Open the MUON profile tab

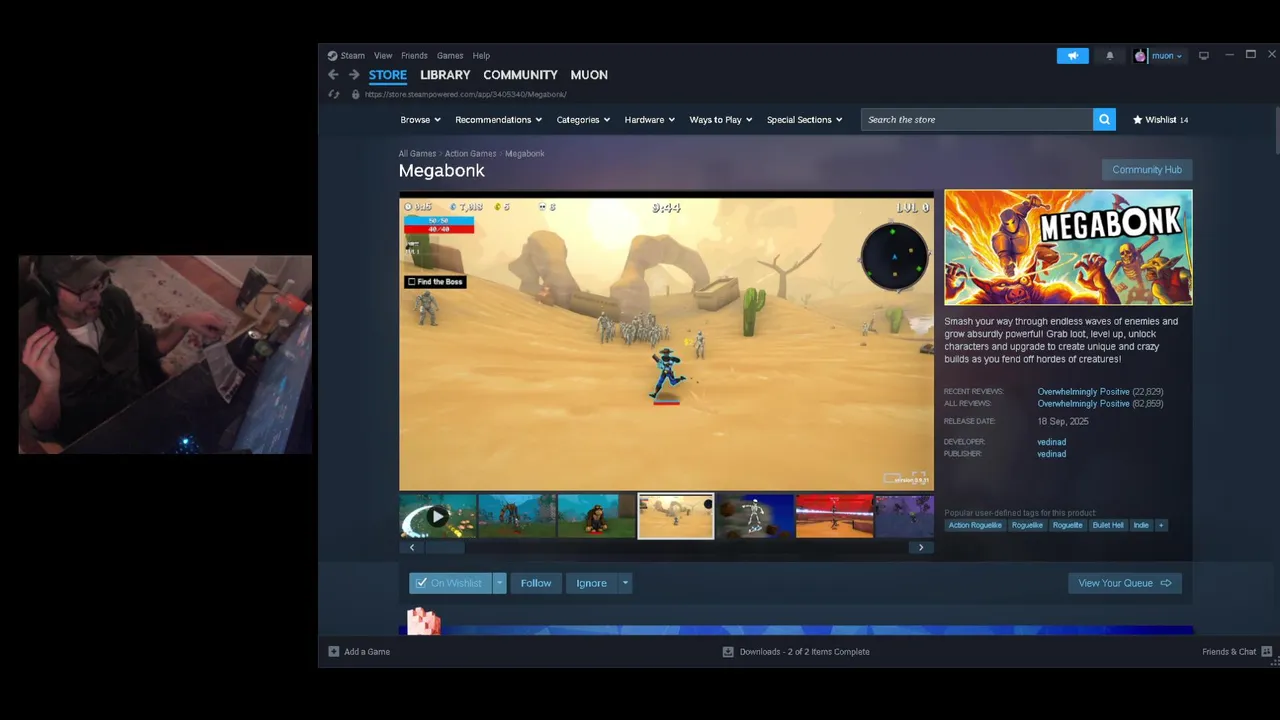click(589, 75)
